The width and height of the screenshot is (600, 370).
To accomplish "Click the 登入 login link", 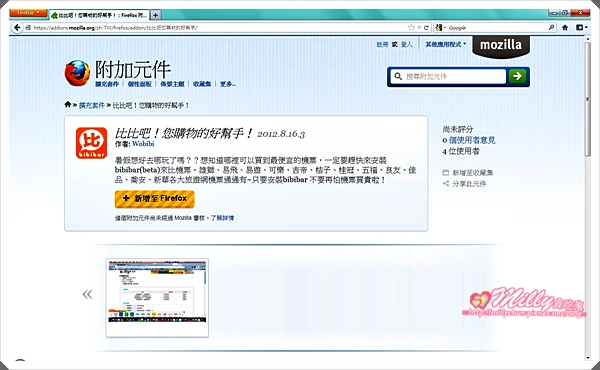I will (406, 45).
